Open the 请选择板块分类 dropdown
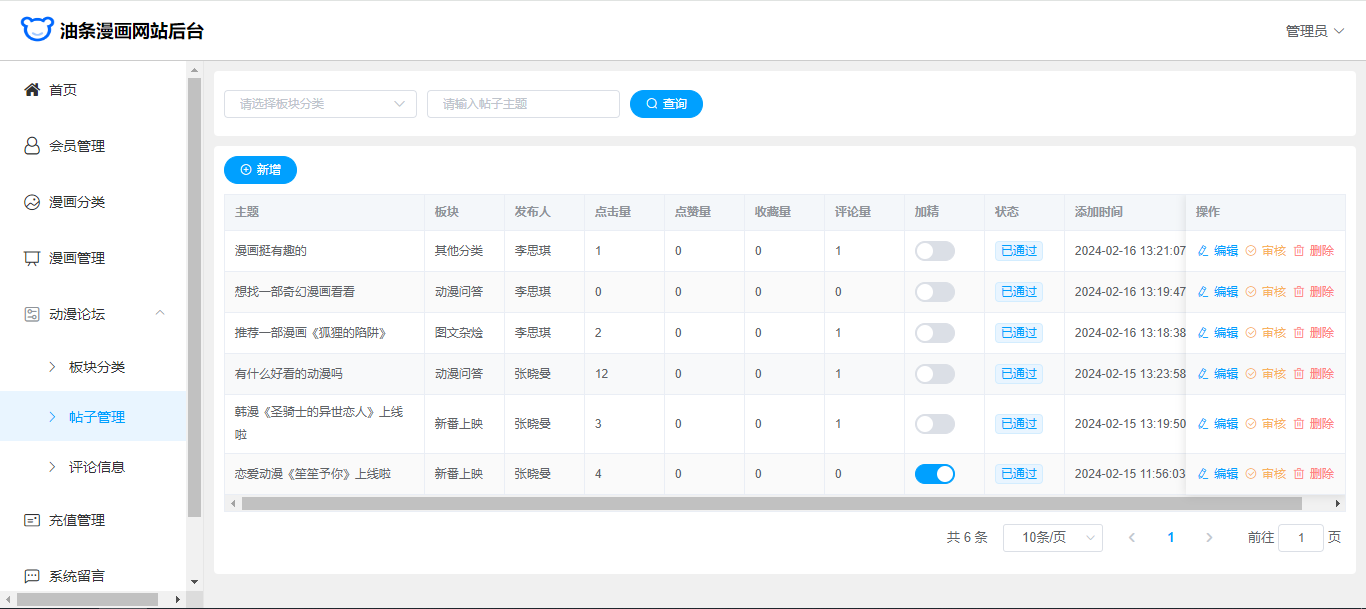 (x=320, y=104)
